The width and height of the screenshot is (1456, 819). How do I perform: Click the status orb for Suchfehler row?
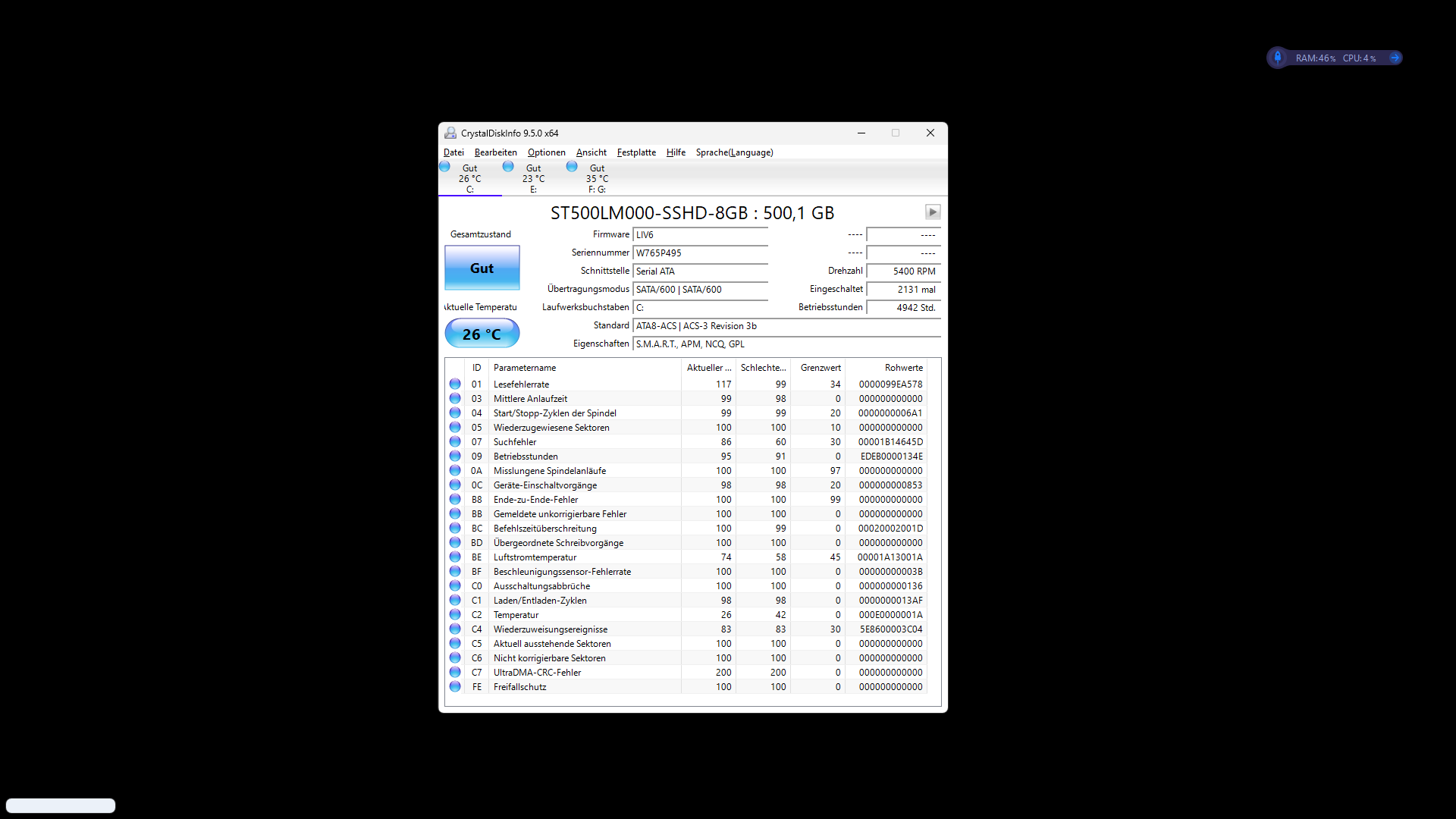point(455,442)
